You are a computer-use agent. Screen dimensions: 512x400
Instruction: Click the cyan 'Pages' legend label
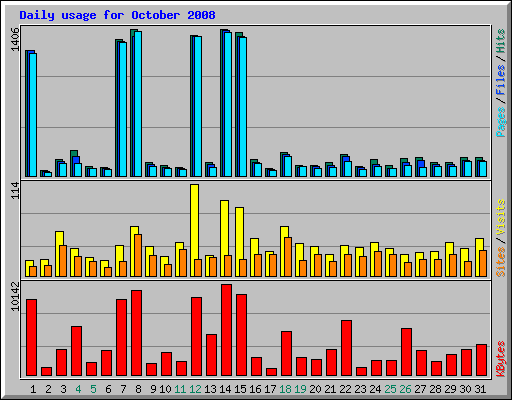point(500,122)
